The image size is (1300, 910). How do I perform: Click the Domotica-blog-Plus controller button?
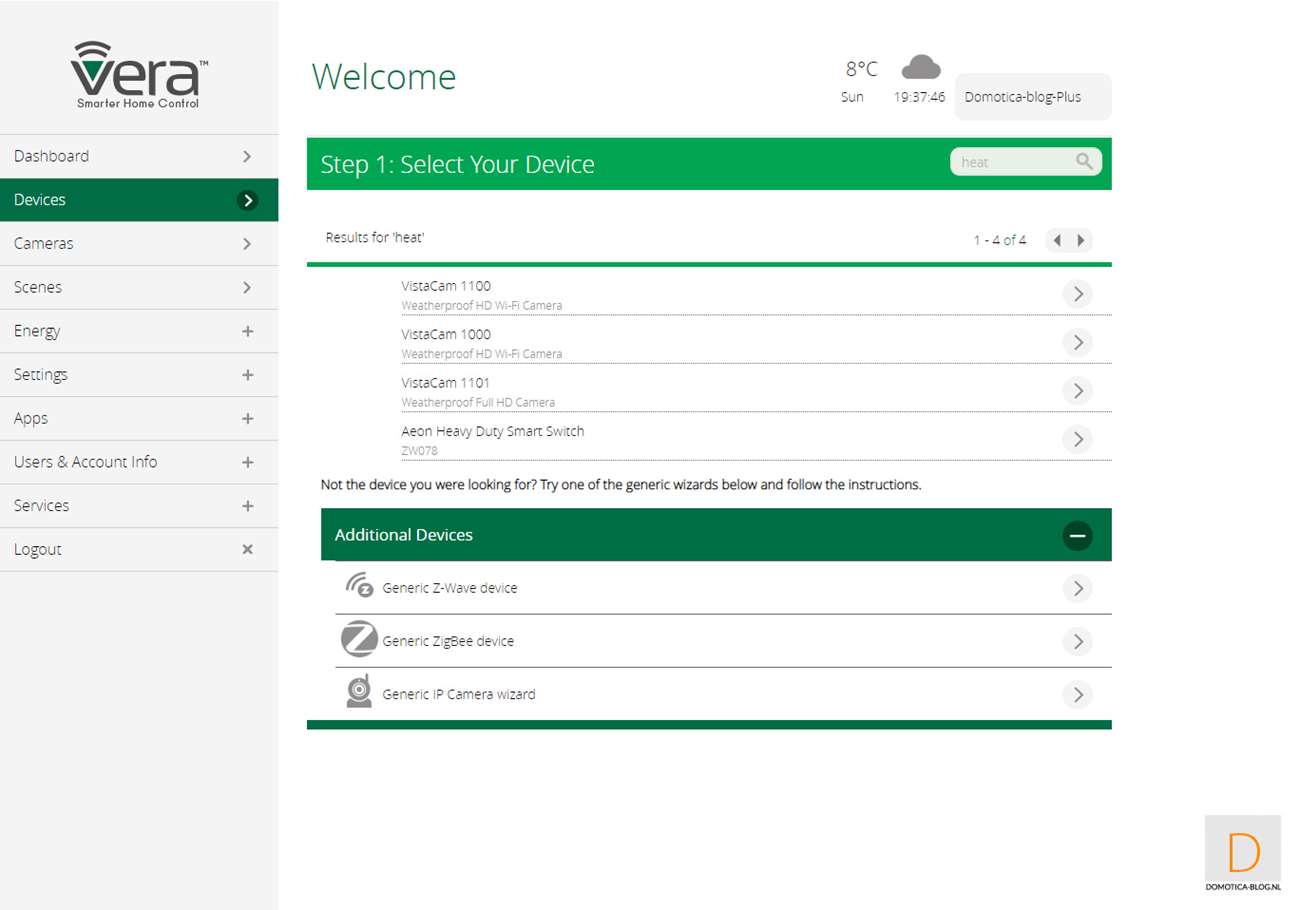coord(1032,97)
